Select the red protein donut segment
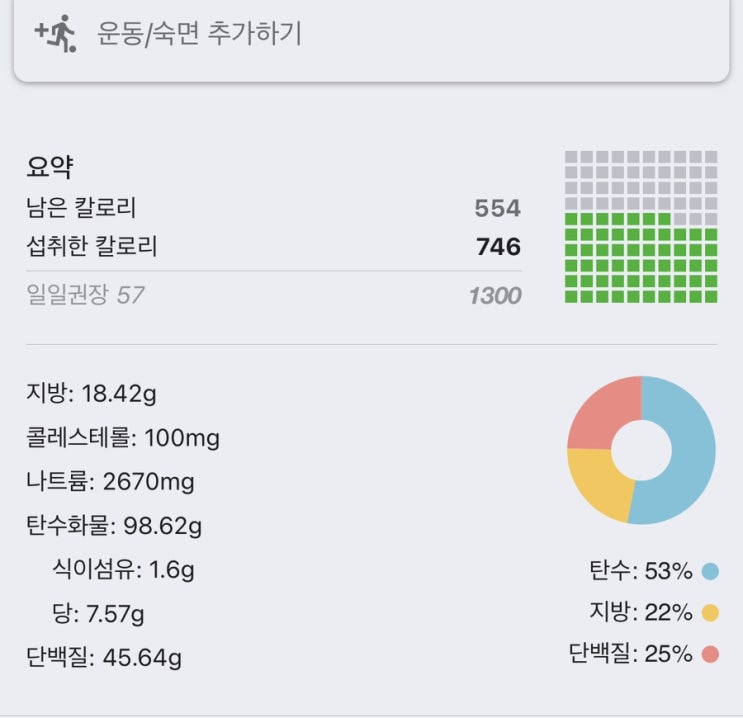 click(602, 410)
